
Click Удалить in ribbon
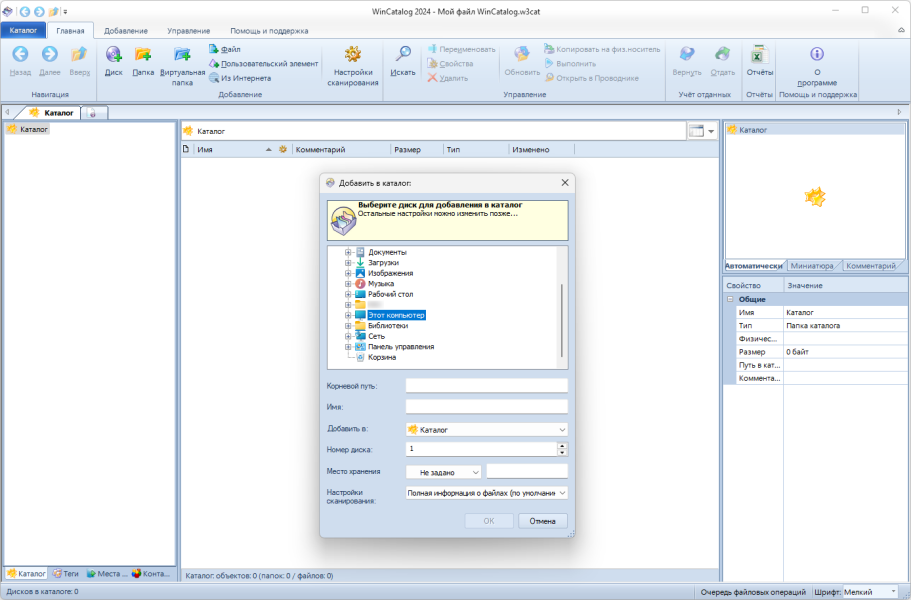click(x=448, y=78)
